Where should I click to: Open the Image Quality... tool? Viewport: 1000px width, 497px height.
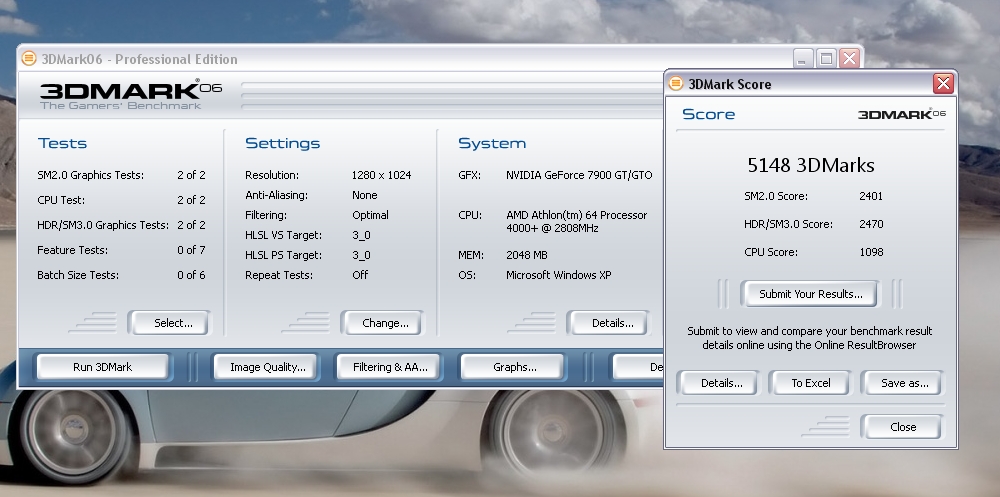[265, 367]
